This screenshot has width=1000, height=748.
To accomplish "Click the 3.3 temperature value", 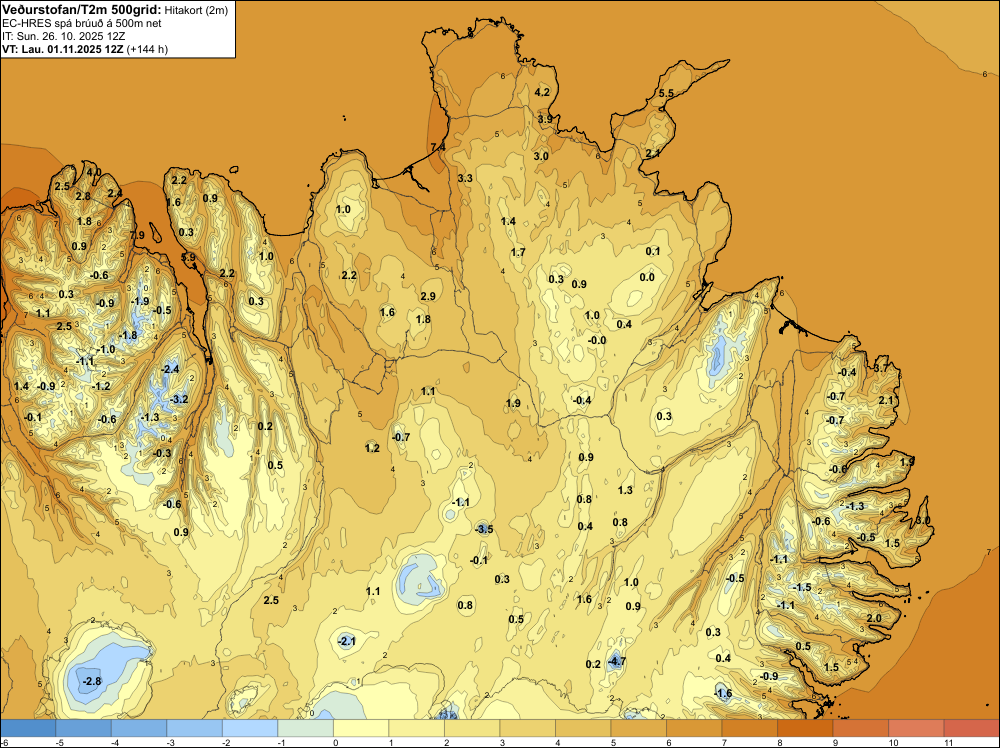I will [x=465, y=178].
